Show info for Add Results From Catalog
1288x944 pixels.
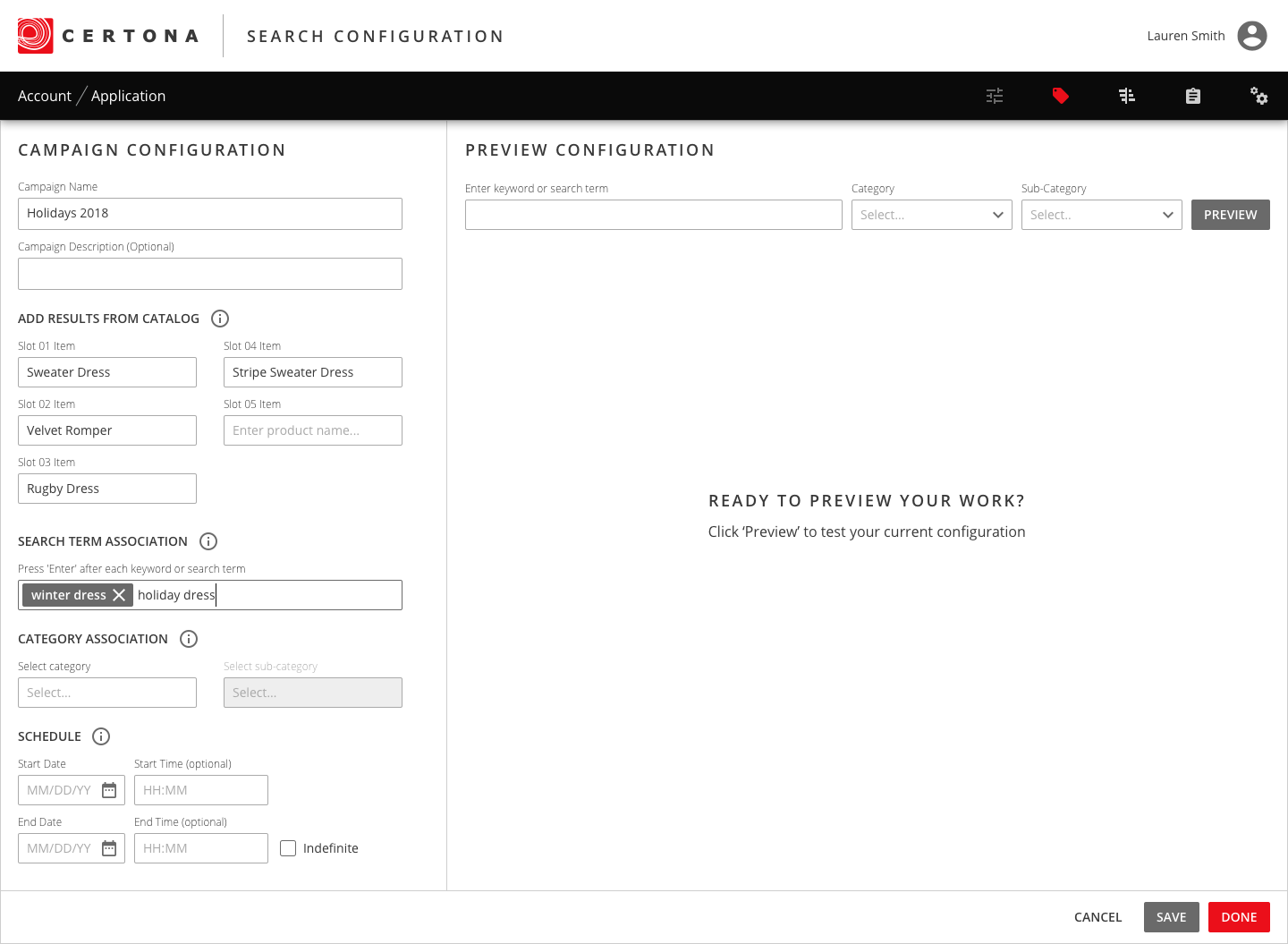[x=220, y=319]
